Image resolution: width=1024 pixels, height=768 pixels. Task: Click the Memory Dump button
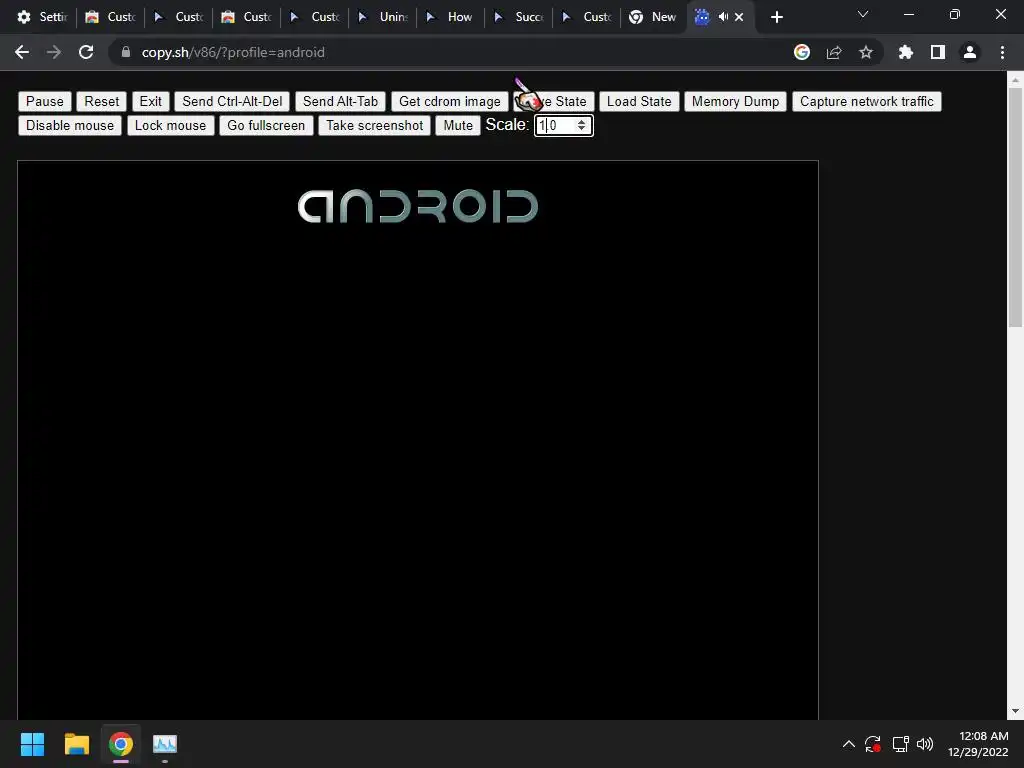tap(735, 101)
